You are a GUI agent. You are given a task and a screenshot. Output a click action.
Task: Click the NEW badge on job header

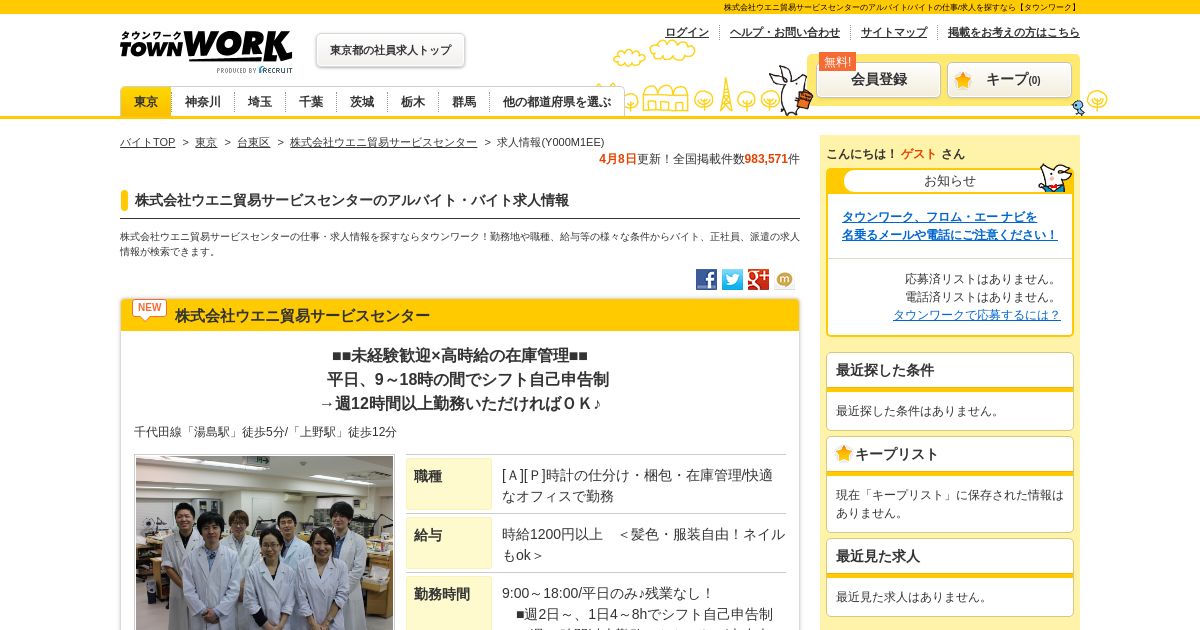[x=150, y=308]
